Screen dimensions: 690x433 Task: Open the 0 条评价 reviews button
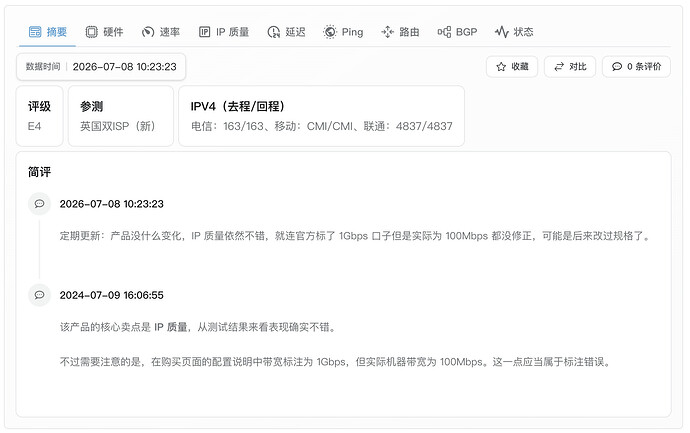(636, 66)
